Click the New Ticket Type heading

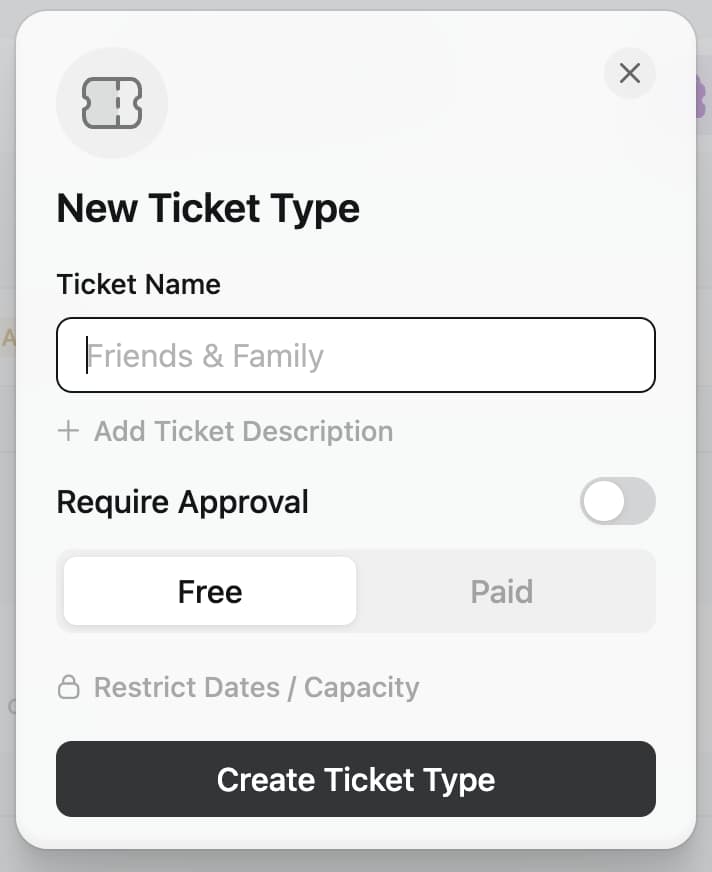pos(208,208)
